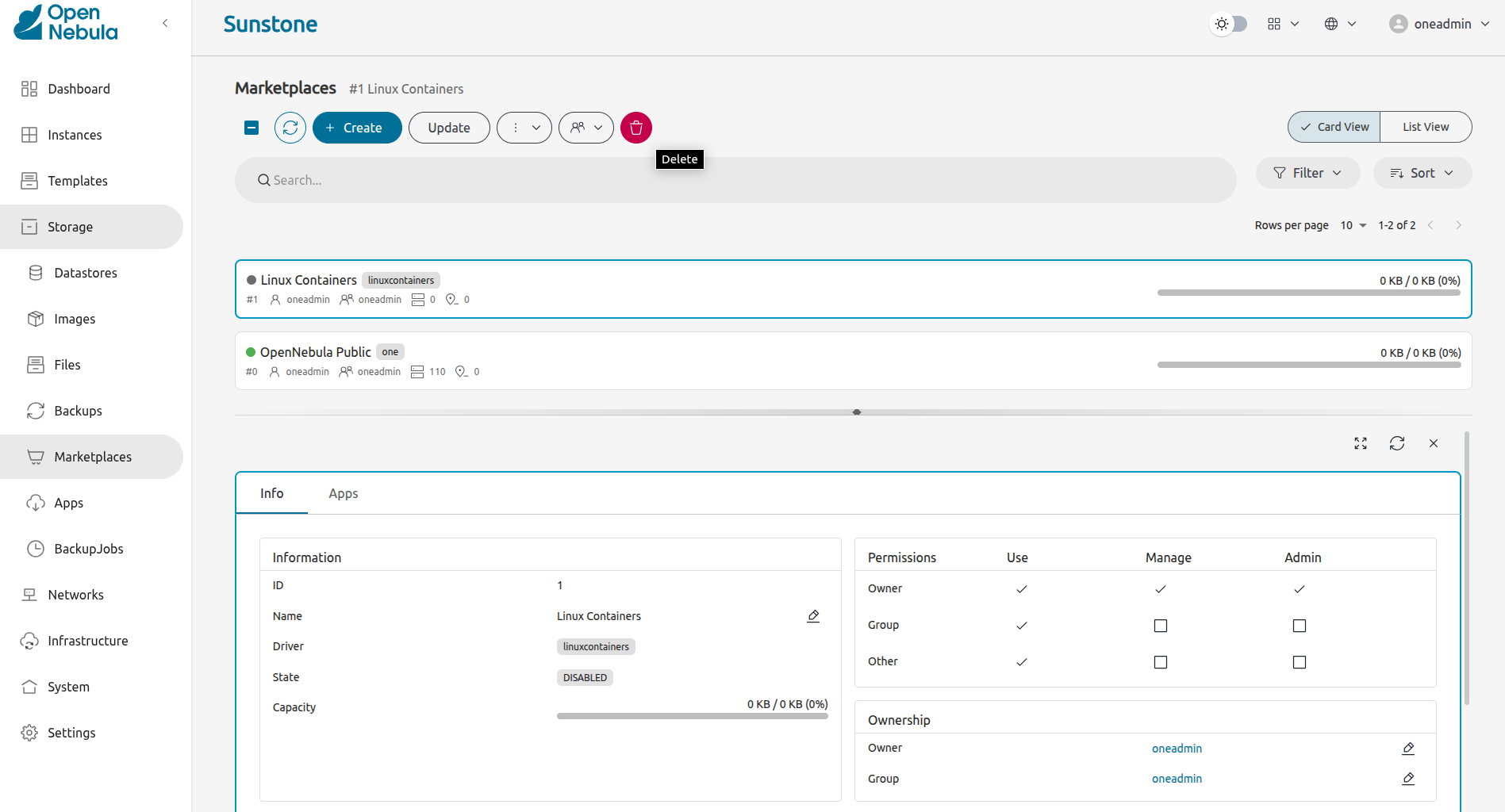Toggle the dark mode switch
The image size is (1505, 812).
tap(1229, 24)
